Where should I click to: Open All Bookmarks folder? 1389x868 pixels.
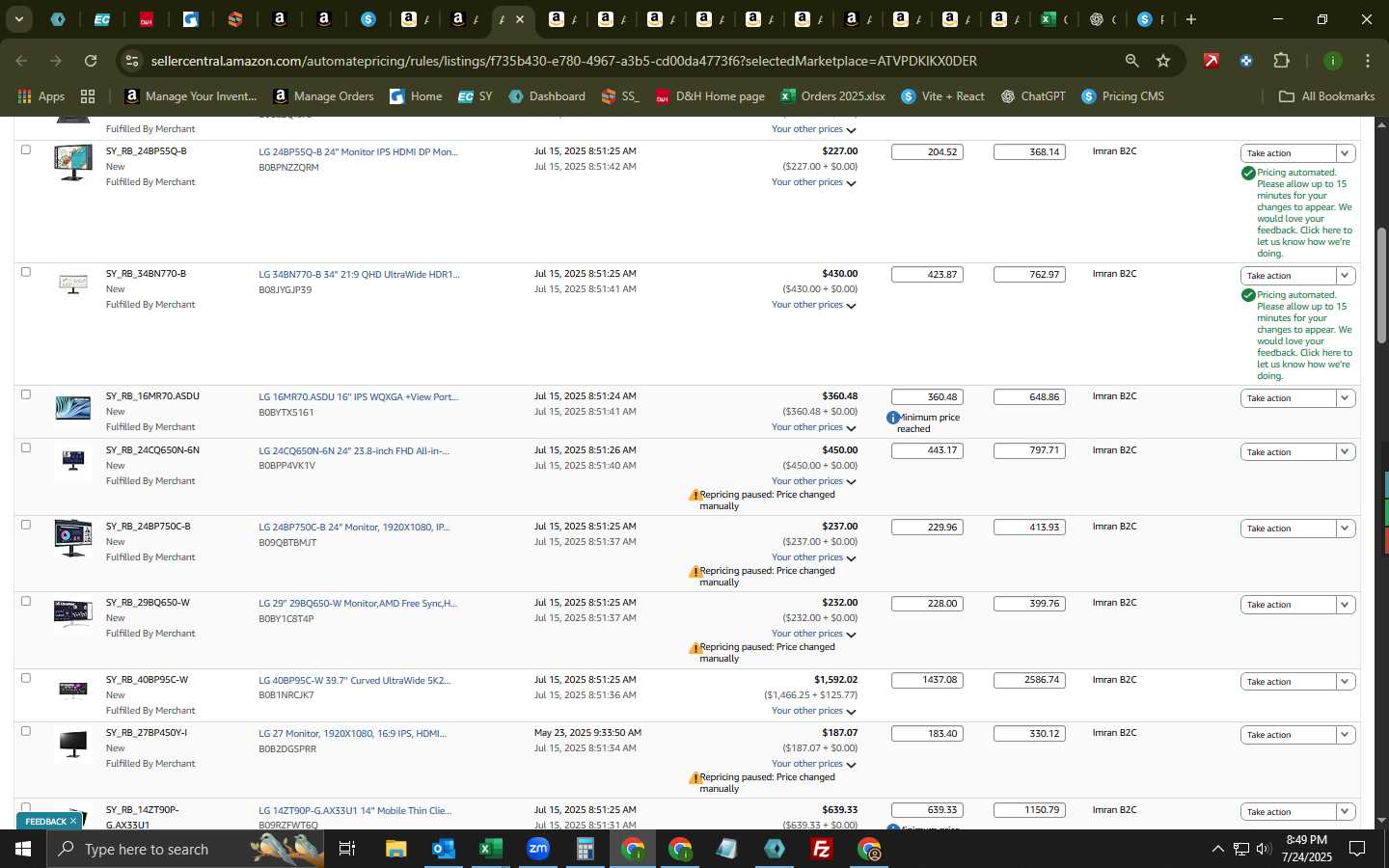(x=1326, y=96)
